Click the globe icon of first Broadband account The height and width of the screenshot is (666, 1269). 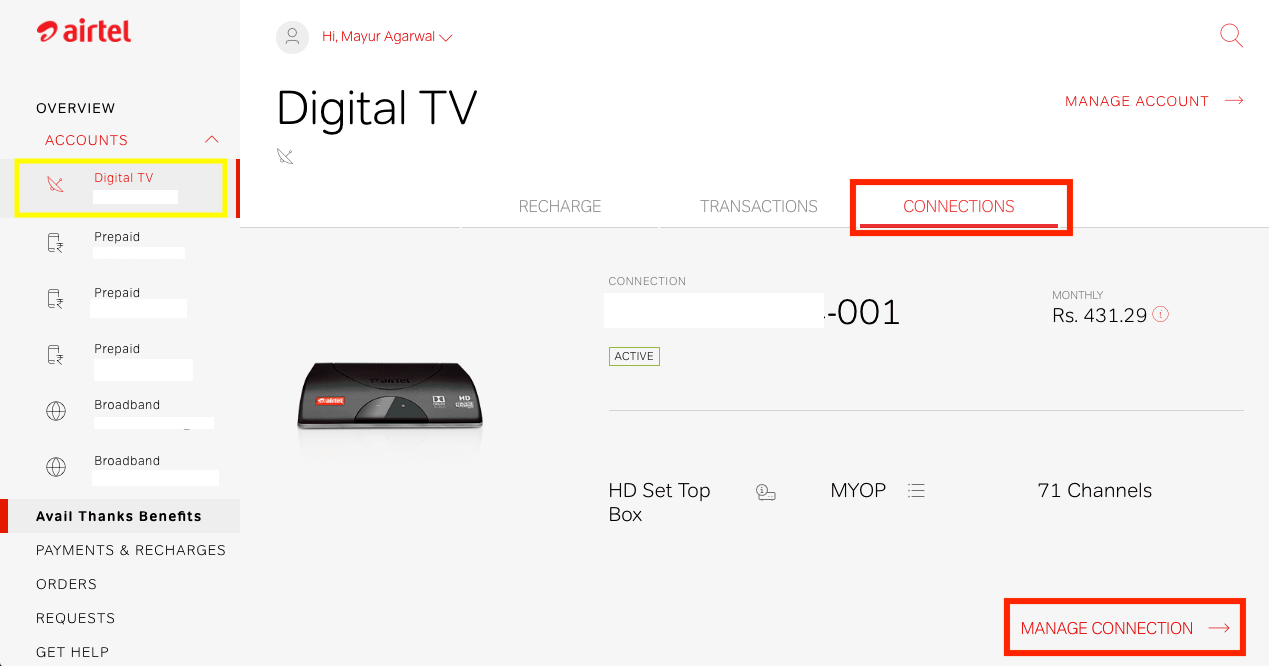(x=56, y=411)
